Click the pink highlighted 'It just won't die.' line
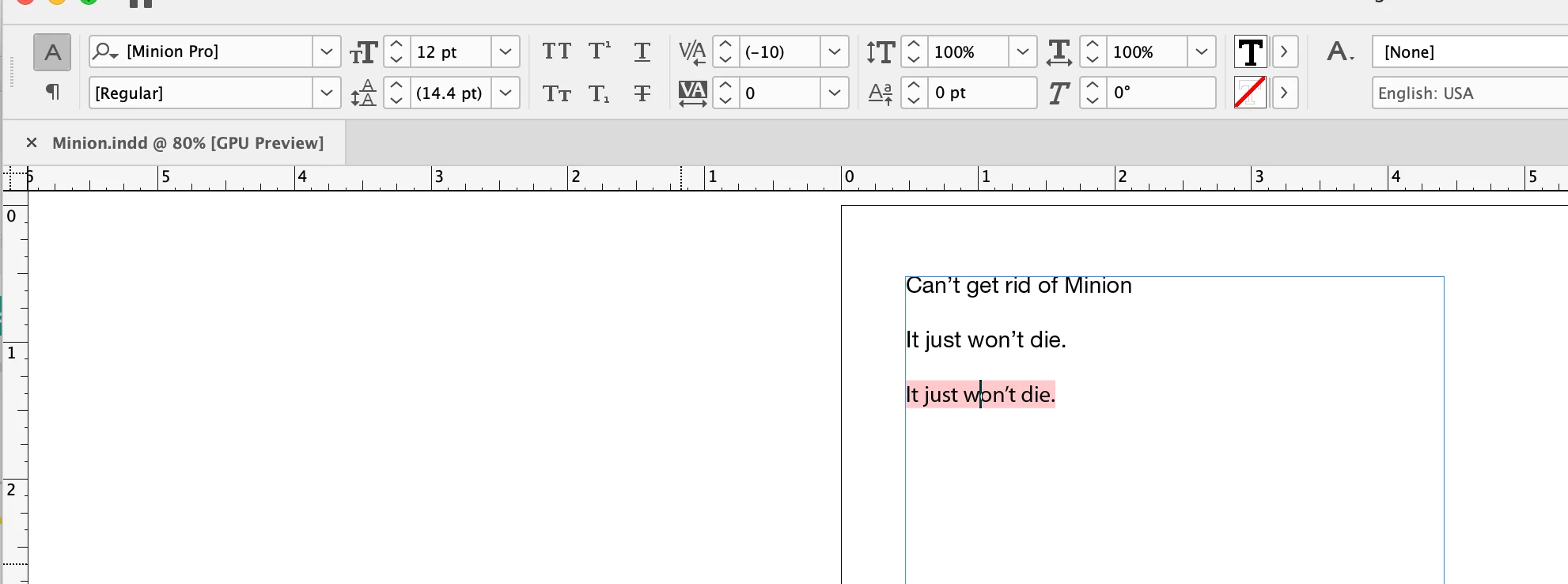 point(980,394)
